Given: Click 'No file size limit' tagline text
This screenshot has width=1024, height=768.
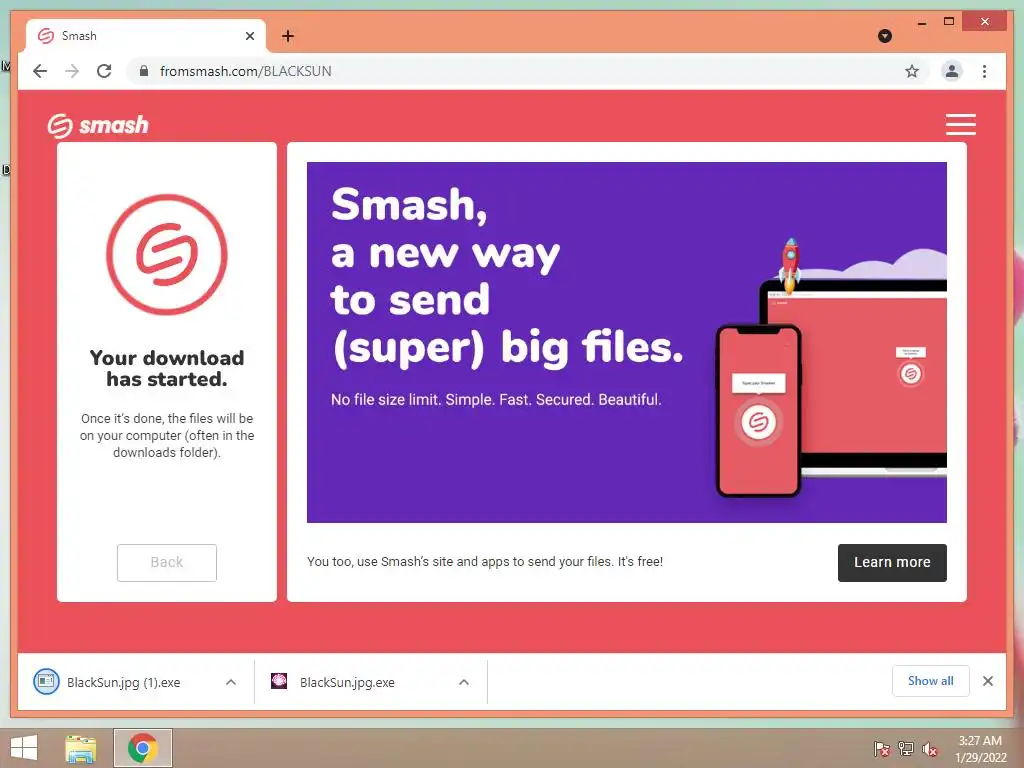Looking at the screenshot, I should 496,400.
